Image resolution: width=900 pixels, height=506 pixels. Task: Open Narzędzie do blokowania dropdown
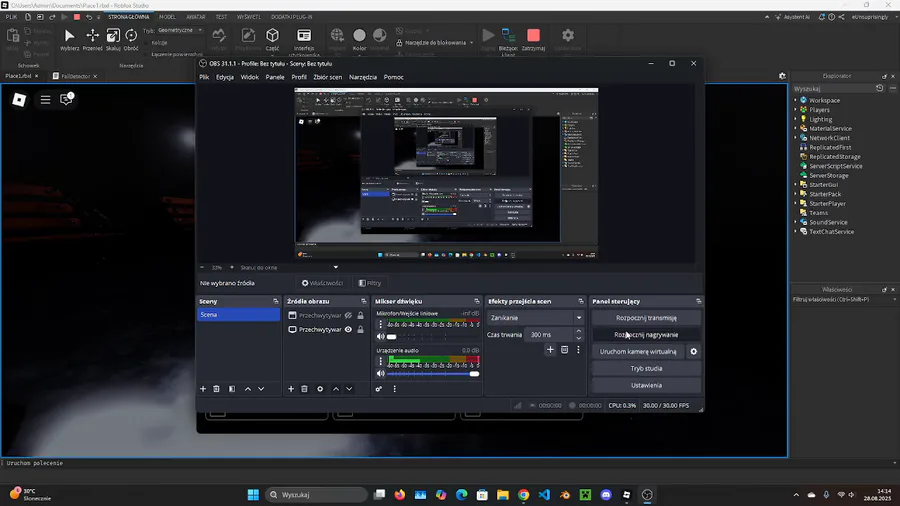tap(471, 43)
